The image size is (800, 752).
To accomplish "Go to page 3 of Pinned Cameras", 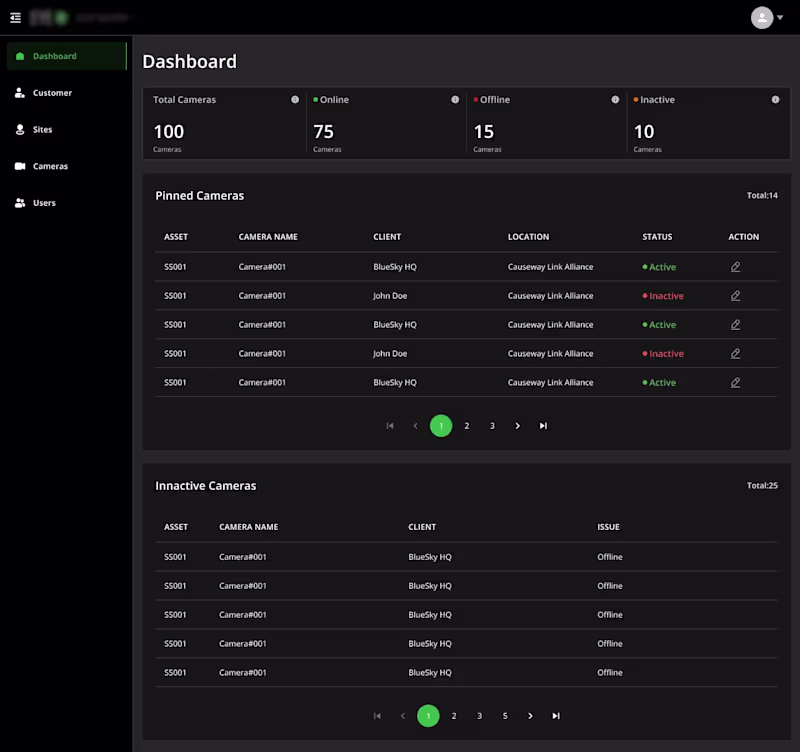I will pos(492,426).
